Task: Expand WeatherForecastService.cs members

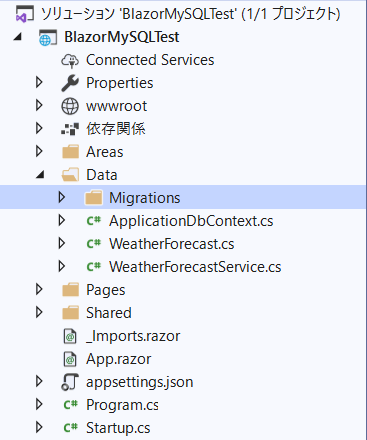Action: coord(62,266)
